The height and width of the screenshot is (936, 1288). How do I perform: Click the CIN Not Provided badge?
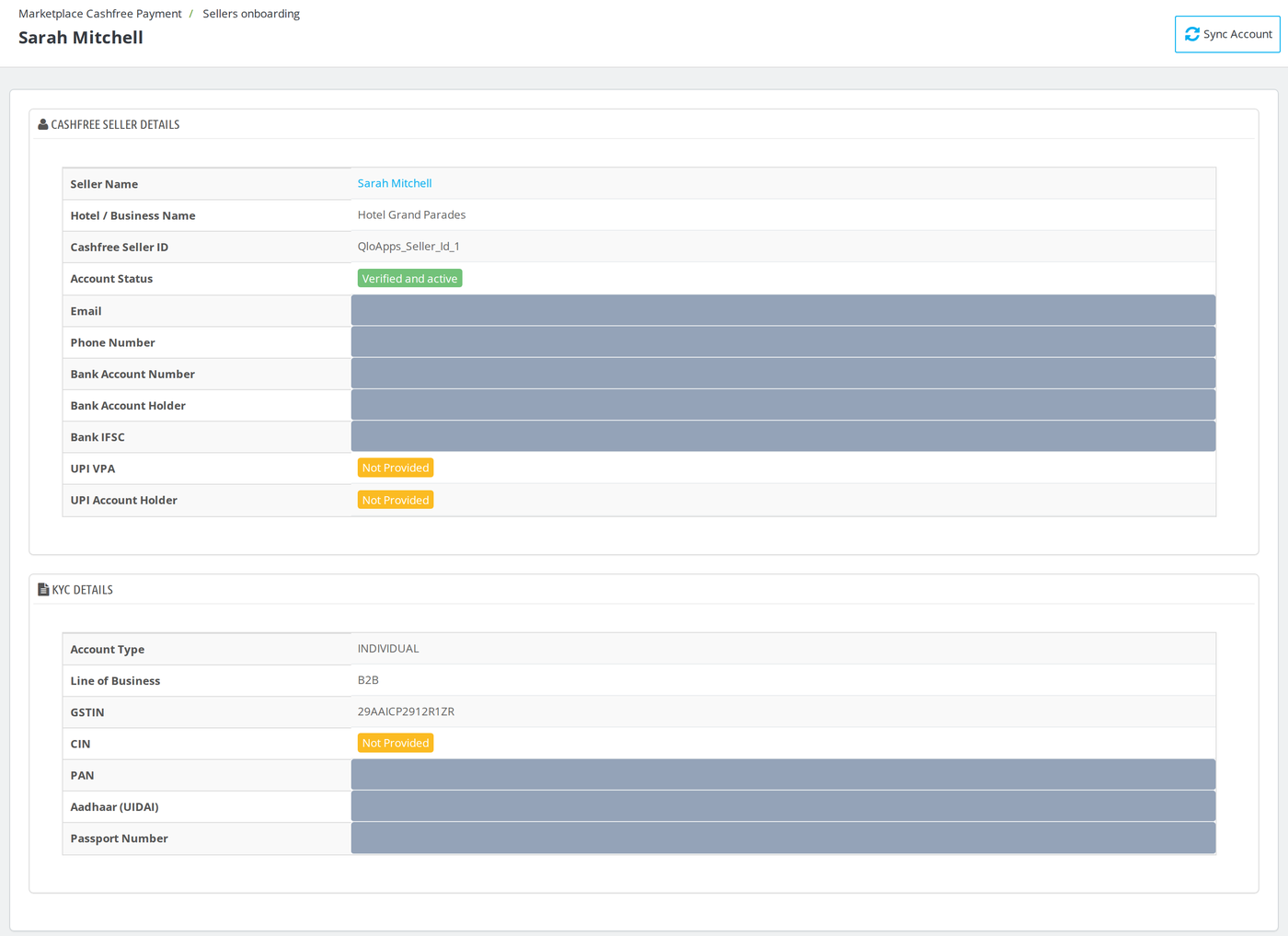[x=396, y=743]
